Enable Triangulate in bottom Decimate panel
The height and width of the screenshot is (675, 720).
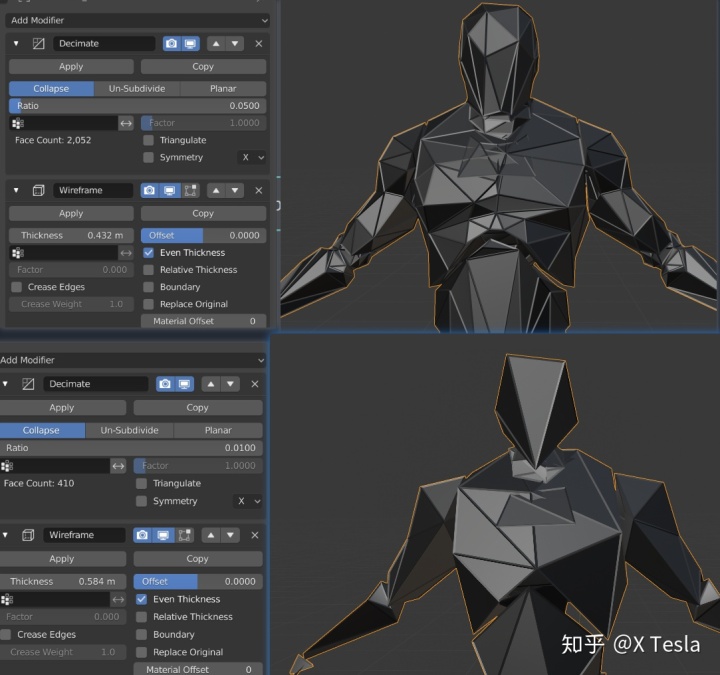(x=141, y=484)
